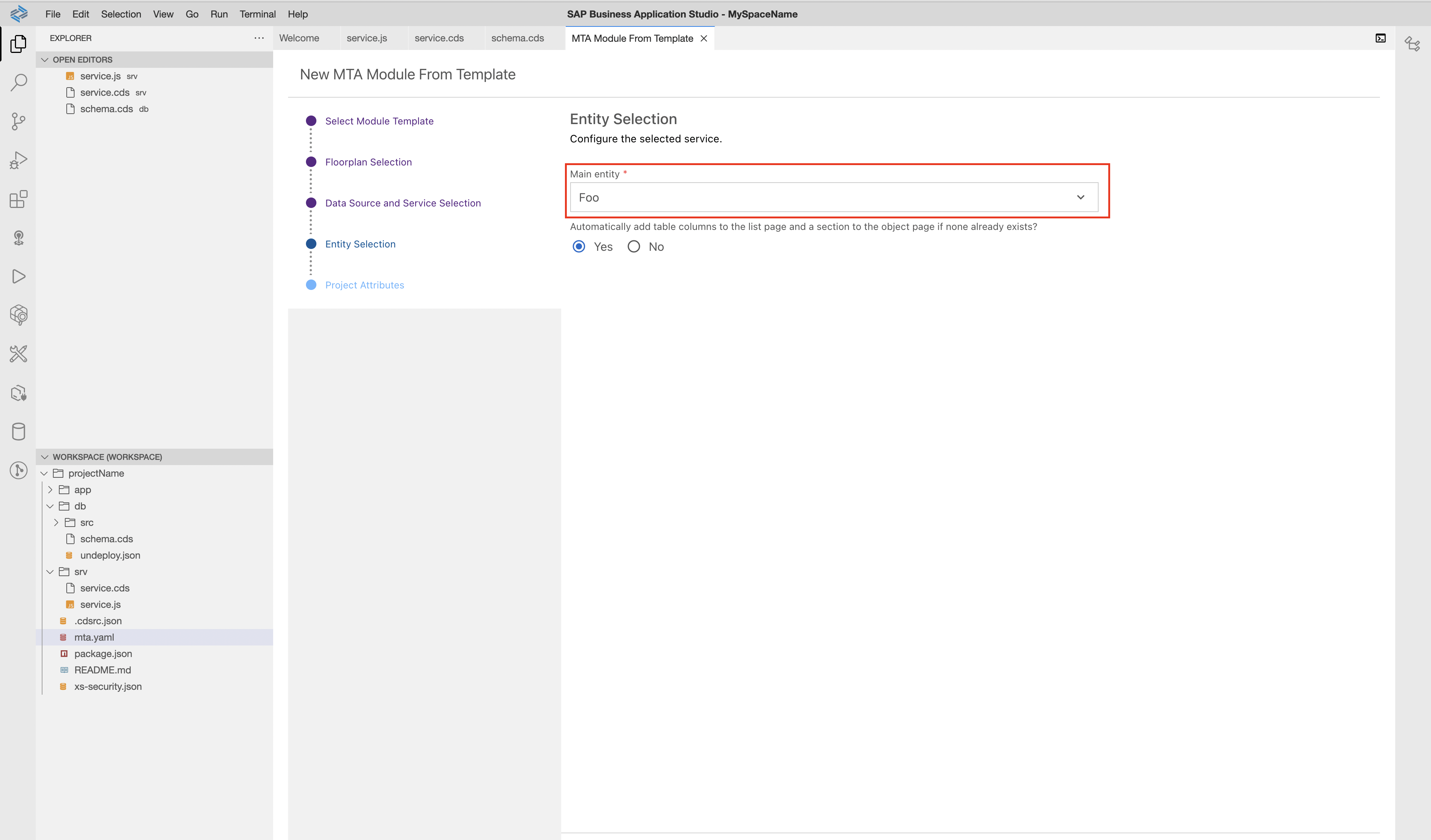Open the Run menu

tap(219, 14)
